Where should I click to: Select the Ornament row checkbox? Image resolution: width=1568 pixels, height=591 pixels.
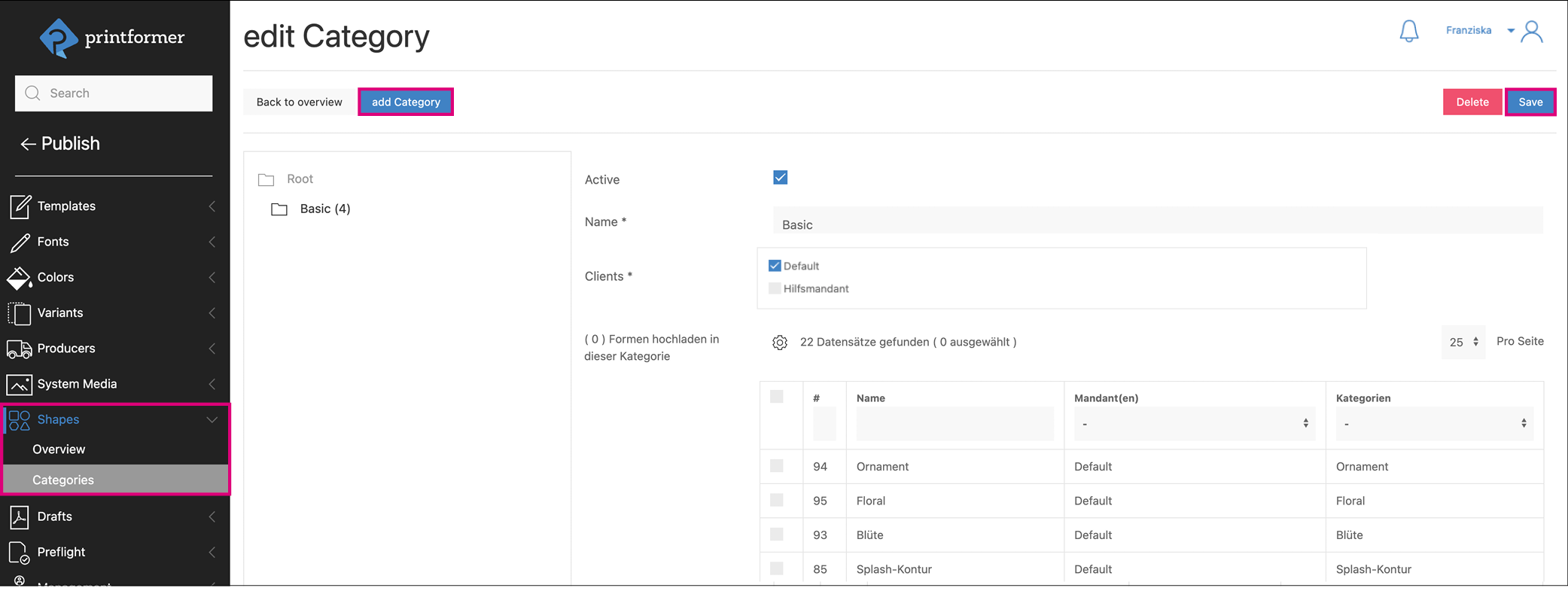(777, 466)
